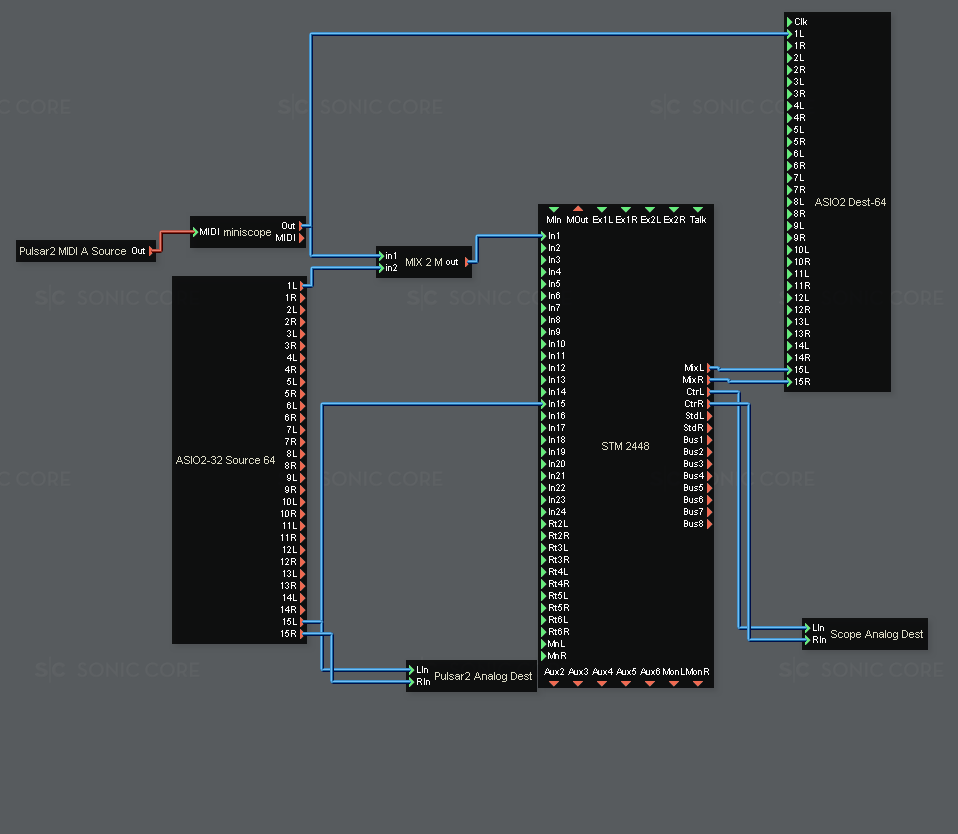This screenshot has width=958, height=834.
Task: Click the MixL output port on STM 2448
Action: pyautogui.click(x=709, y=368)
